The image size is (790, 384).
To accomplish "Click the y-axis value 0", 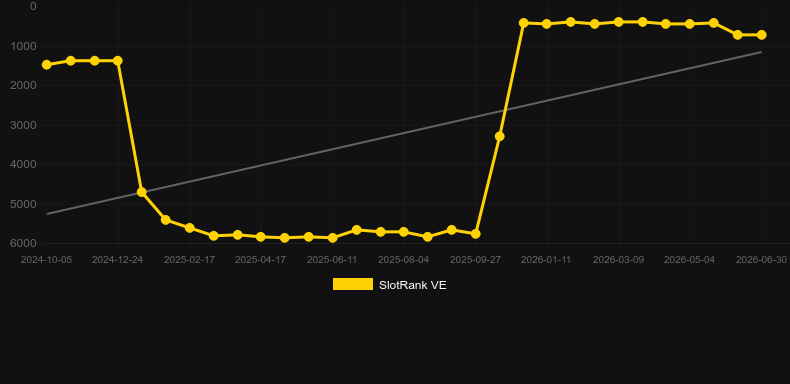I will 33,6.
